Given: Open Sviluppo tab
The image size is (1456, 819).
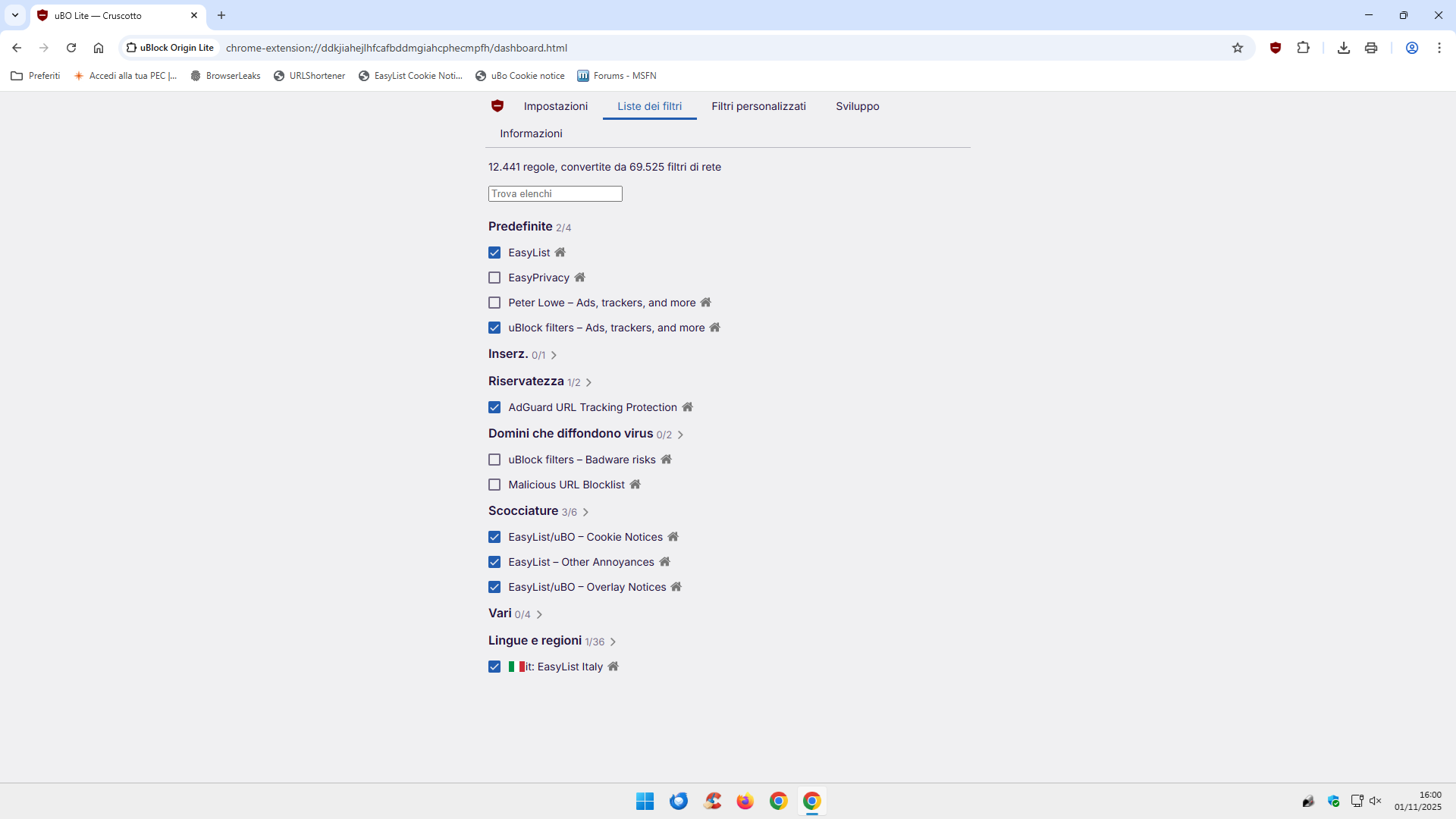Looking at the screenshot, I should coord(858,106).
